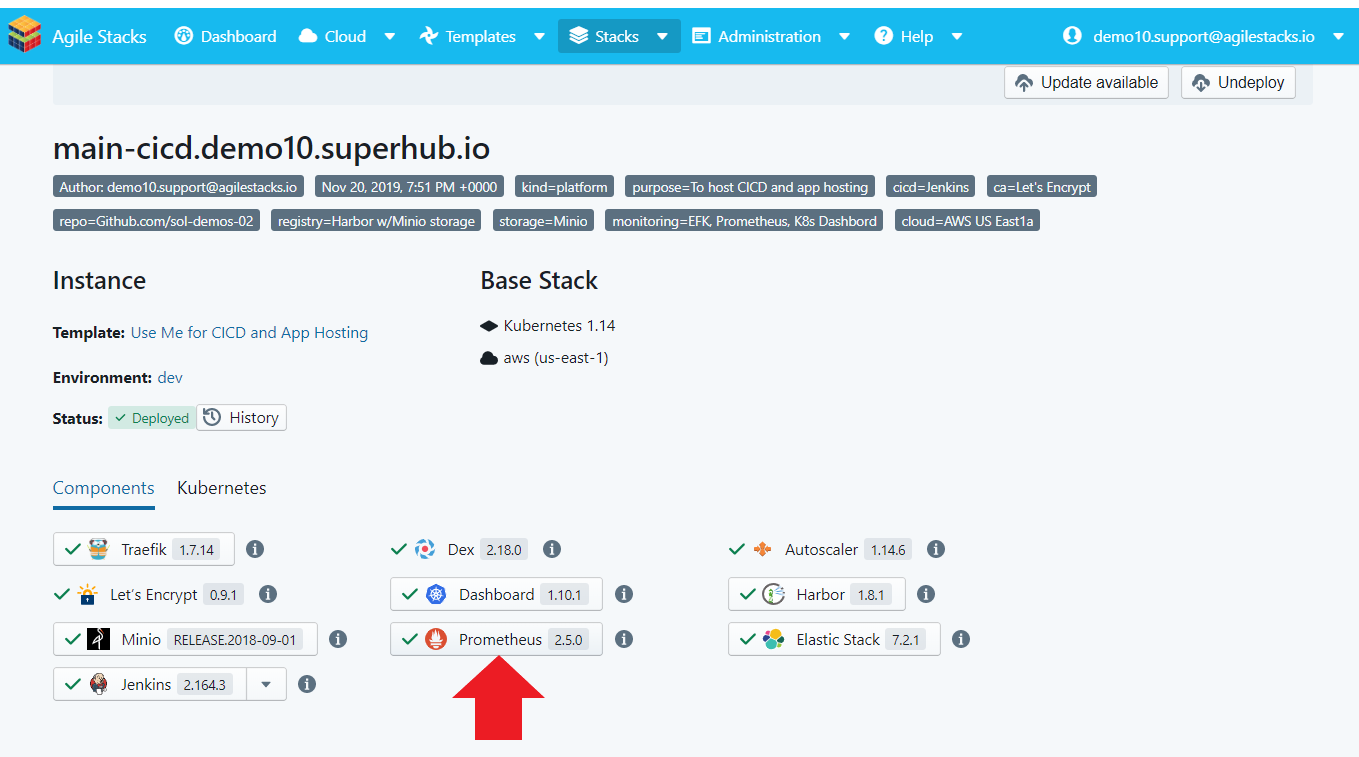This screenshot has width=1359, height=757.
Task: Click the ca=Let's Encrypt tag
Action: click(x=1042, y=187)
